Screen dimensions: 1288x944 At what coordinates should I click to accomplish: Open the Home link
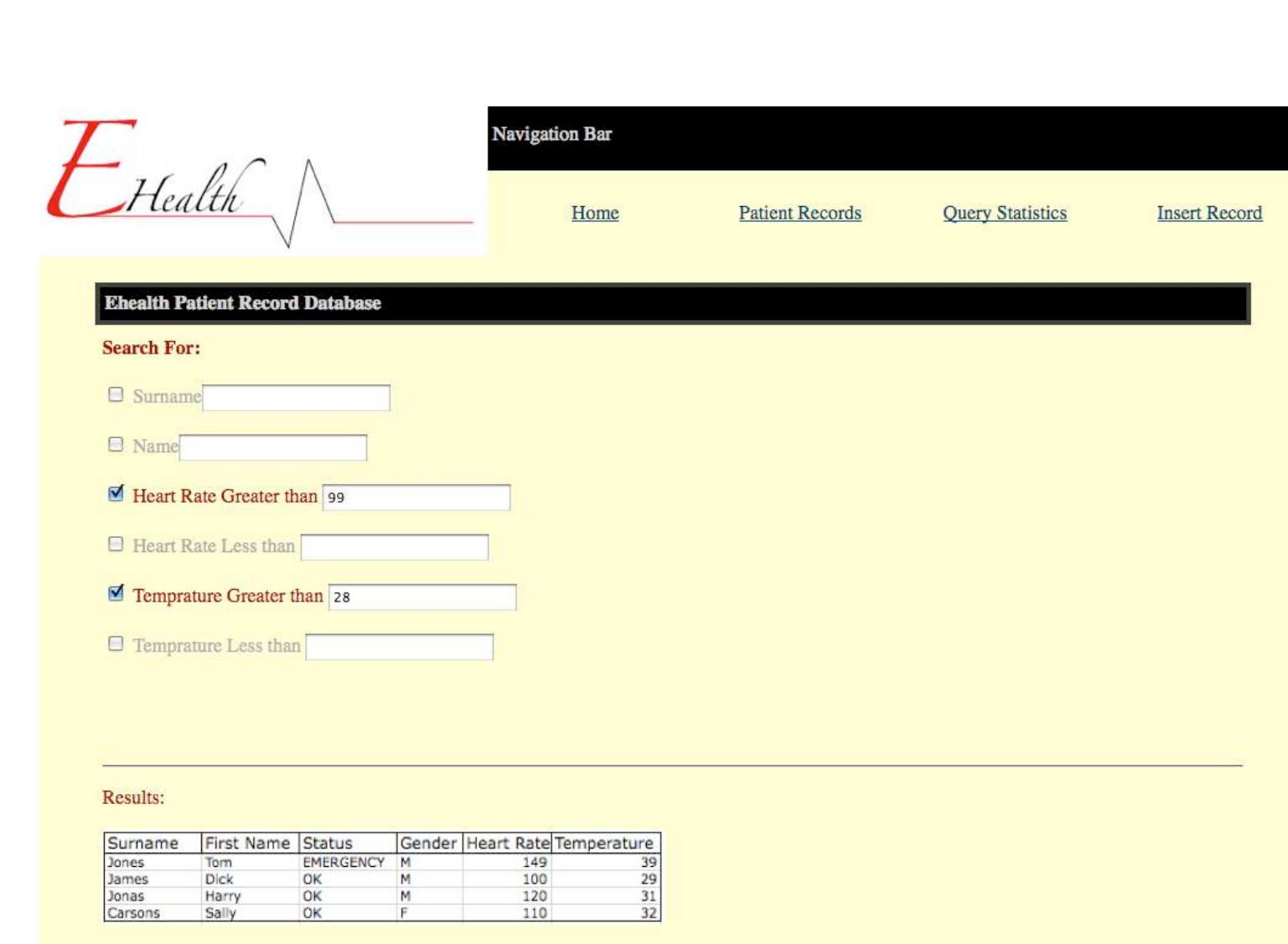[595, 214]
